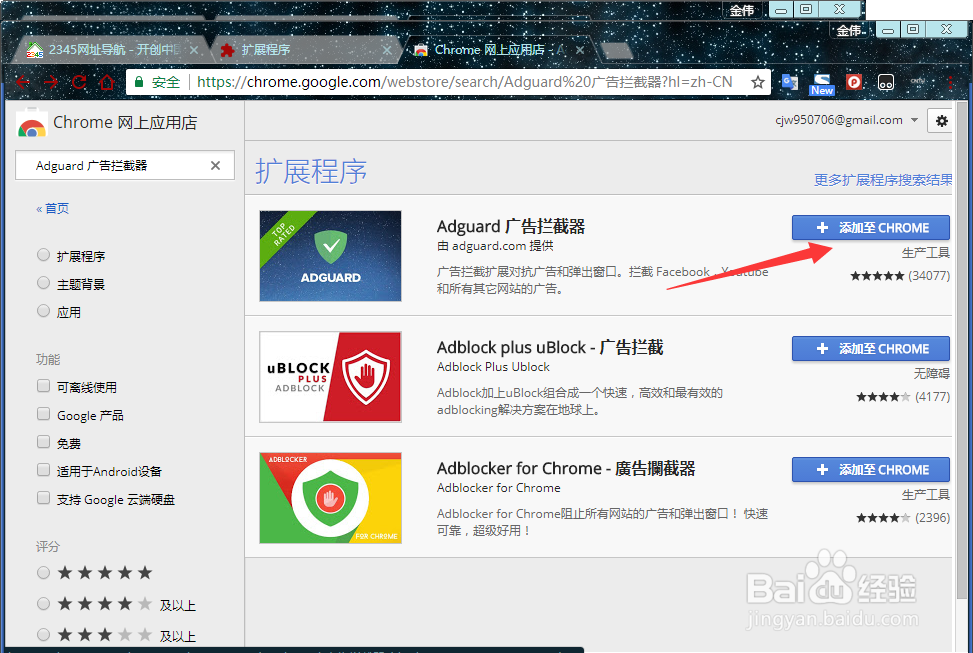Select the 扩展程序 radio filter
This screenshot has width=973, height=653.
click(x=43, y=255)
